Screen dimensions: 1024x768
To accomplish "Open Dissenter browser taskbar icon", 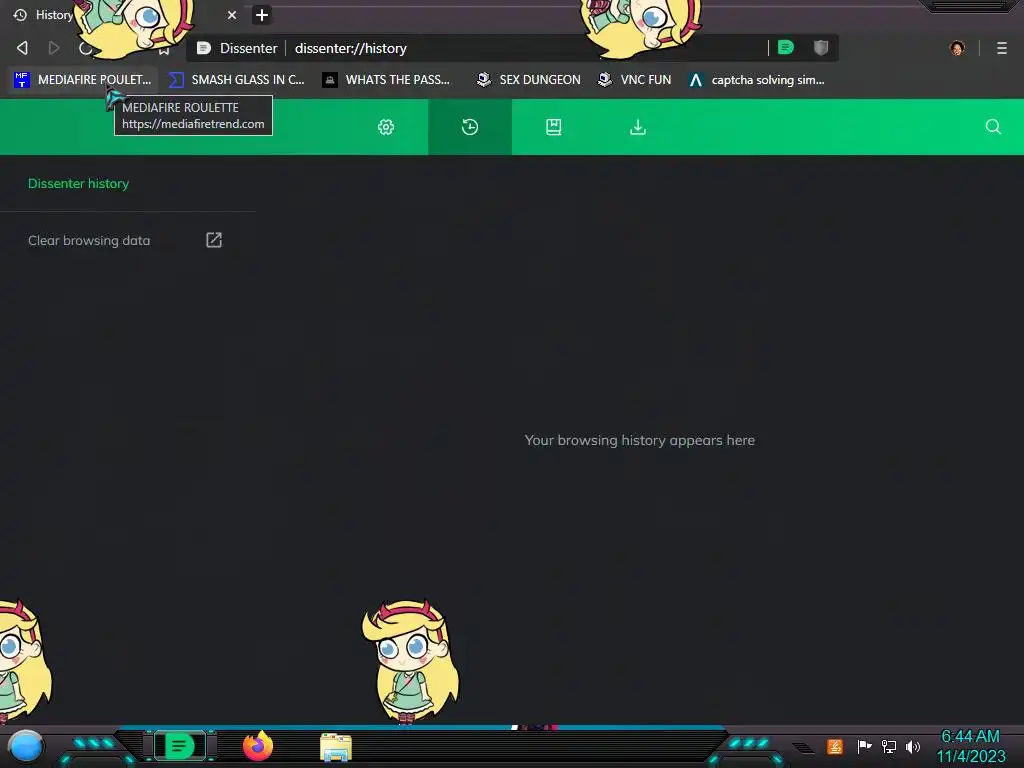I will coord(179,746).
